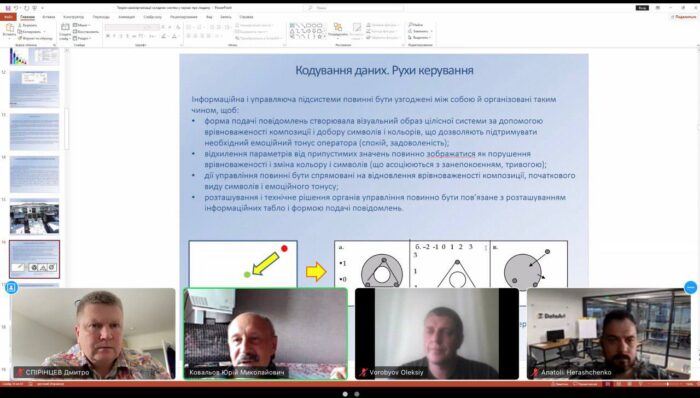Click the blue round button above Herashchenko video
Viewport: 700px width, 398px height.
(x=691, y=287)
